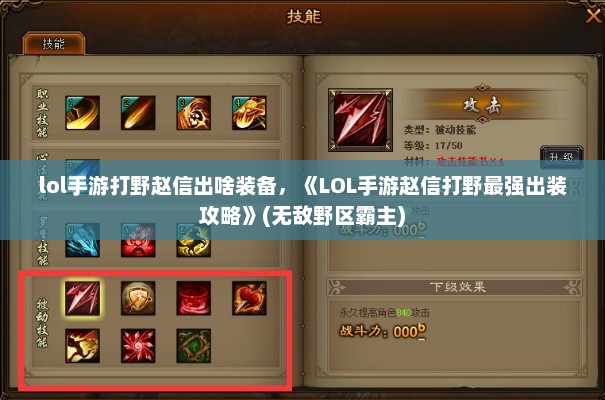
Task: Select class skill icon numbered 1
Action: [x=83, y=113]
